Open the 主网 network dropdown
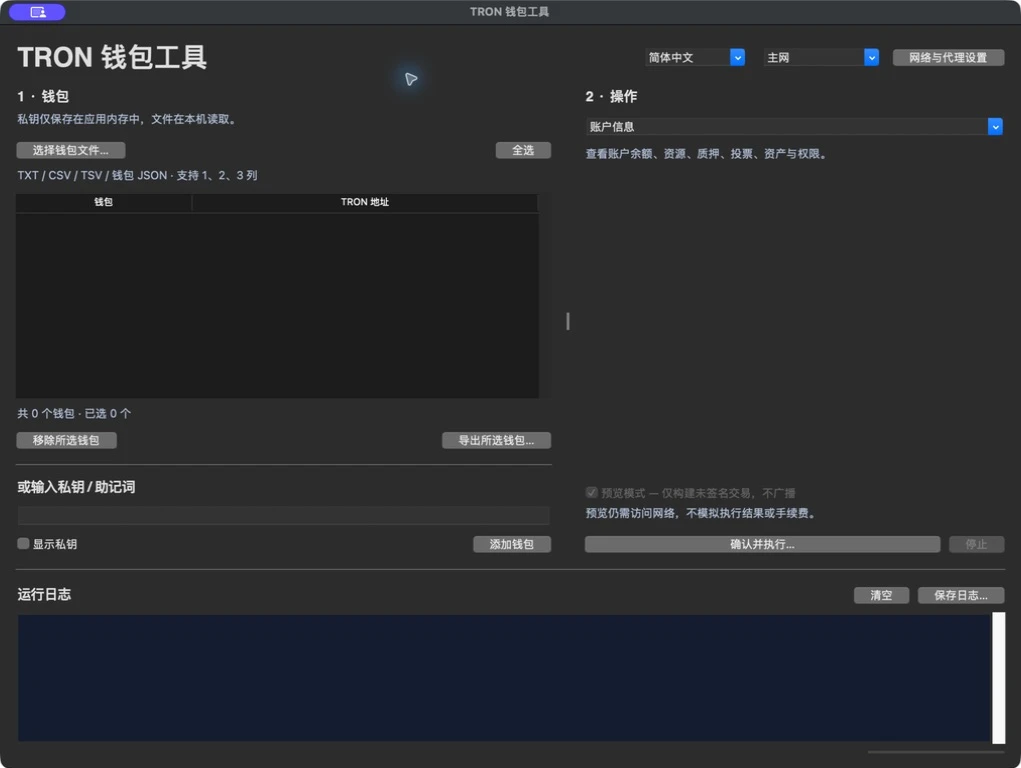Screen dimensions: 1021x768 [x=821, y=57]
